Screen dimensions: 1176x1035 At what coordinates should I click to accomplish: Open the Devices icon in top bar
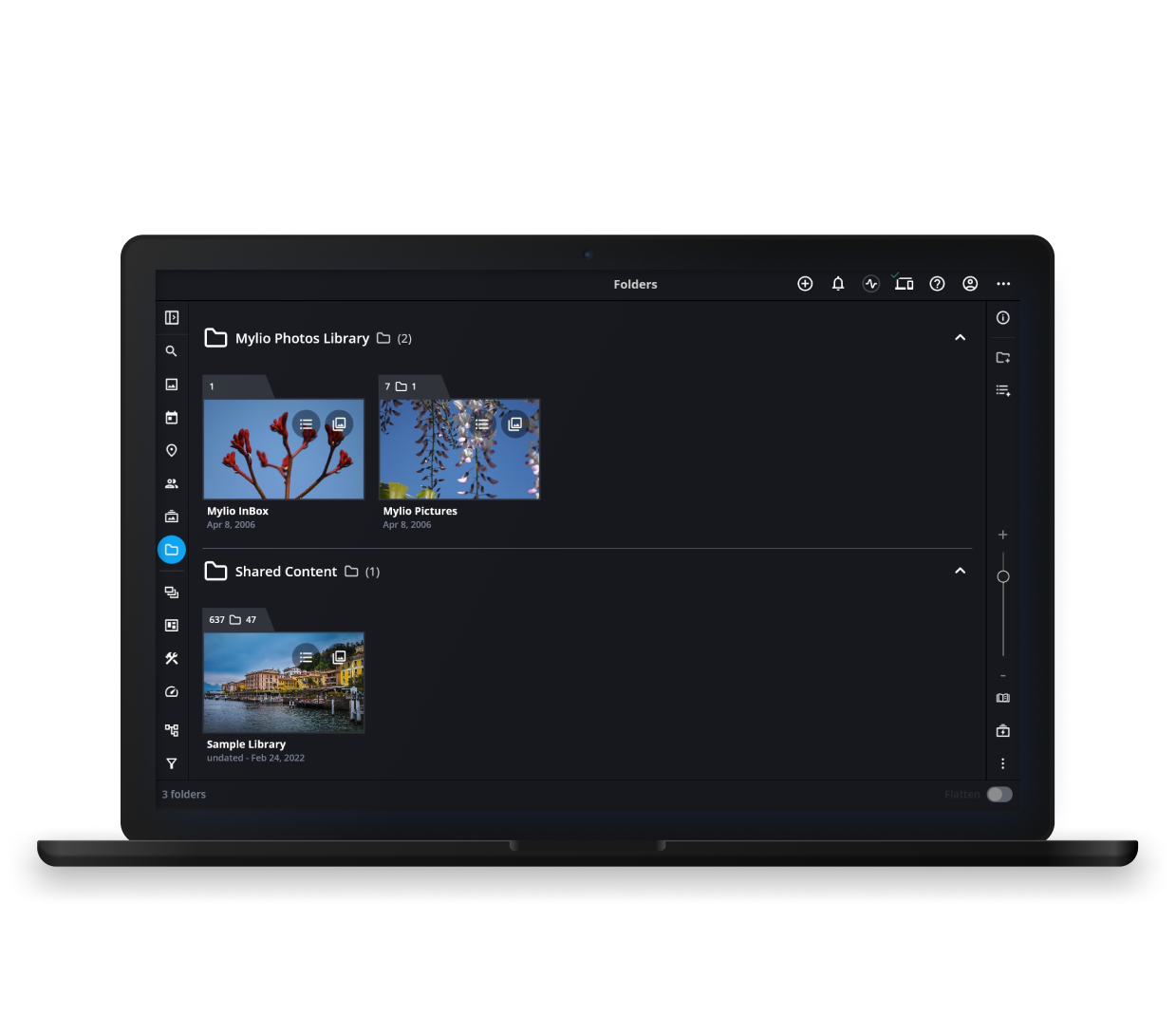(x=904, y=283)
